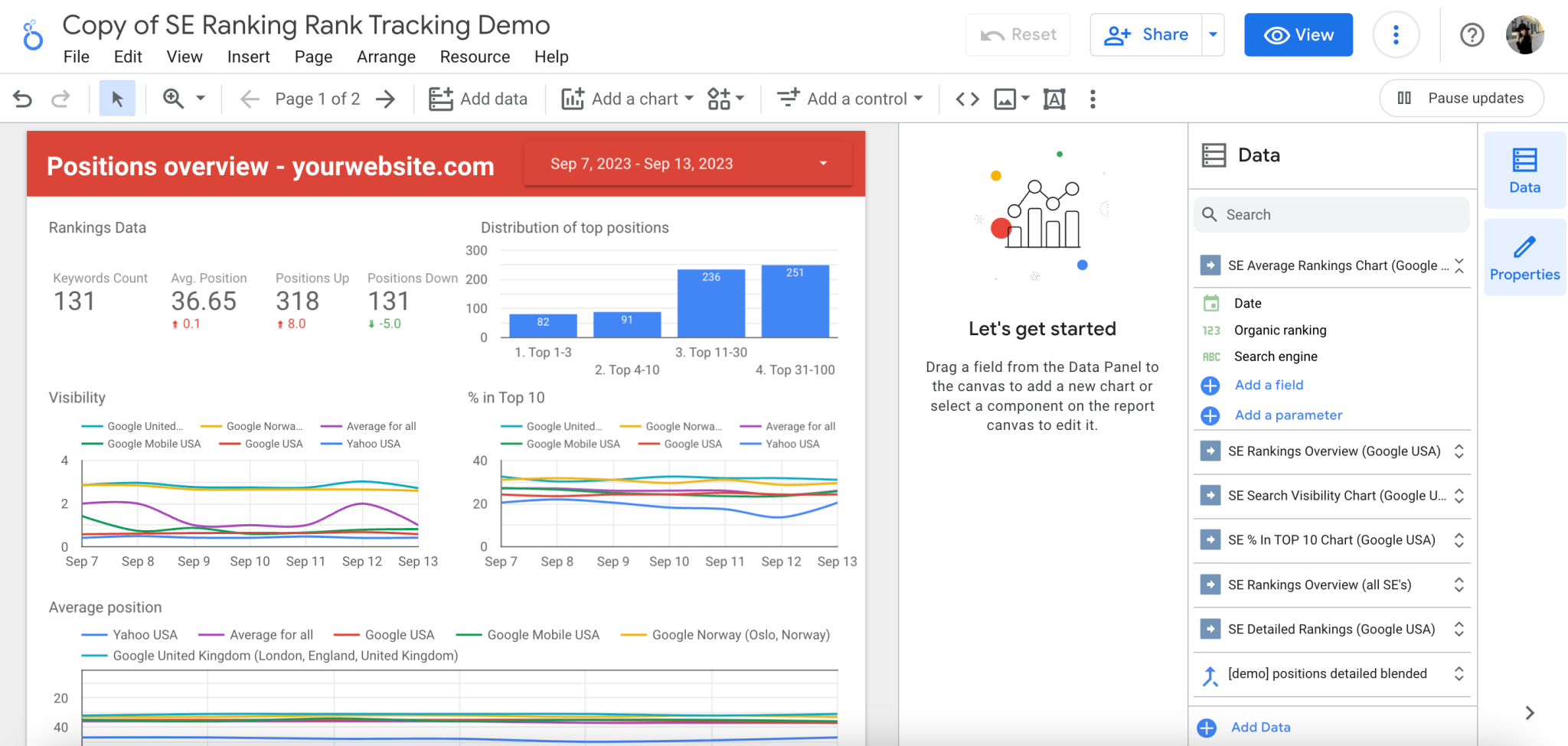Open the community visualizations icon
1568x746 pixels.
(x=720, y=98)
